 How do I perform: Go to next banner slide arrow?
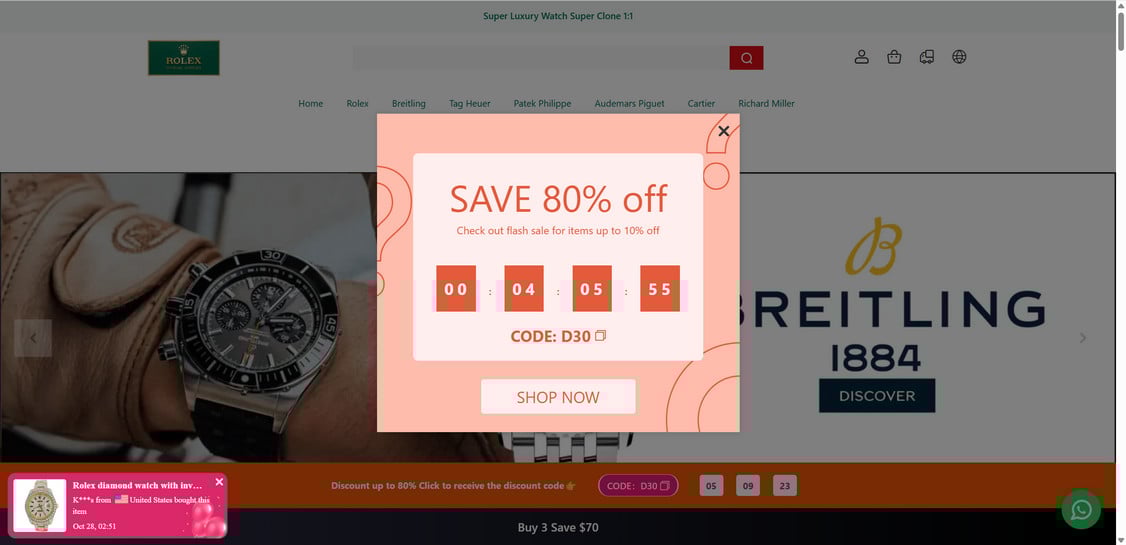1083,338
